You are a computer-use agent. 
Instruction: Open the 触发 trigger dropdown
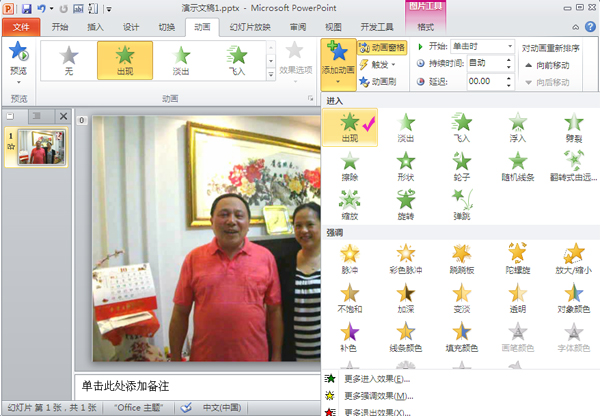tap(378, 65)
